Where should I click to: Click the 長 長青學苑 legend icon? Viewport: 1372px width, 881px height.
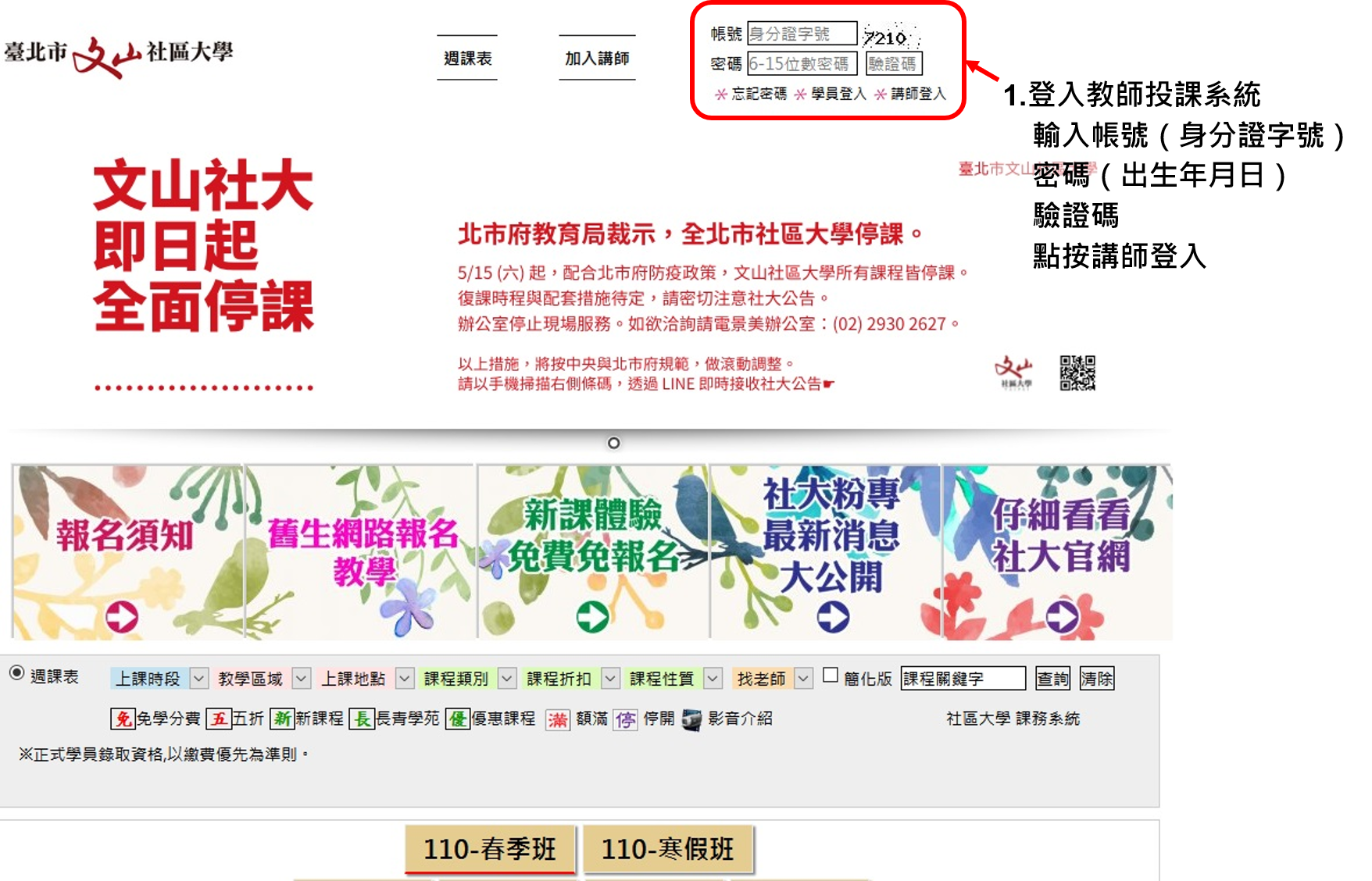362,719
